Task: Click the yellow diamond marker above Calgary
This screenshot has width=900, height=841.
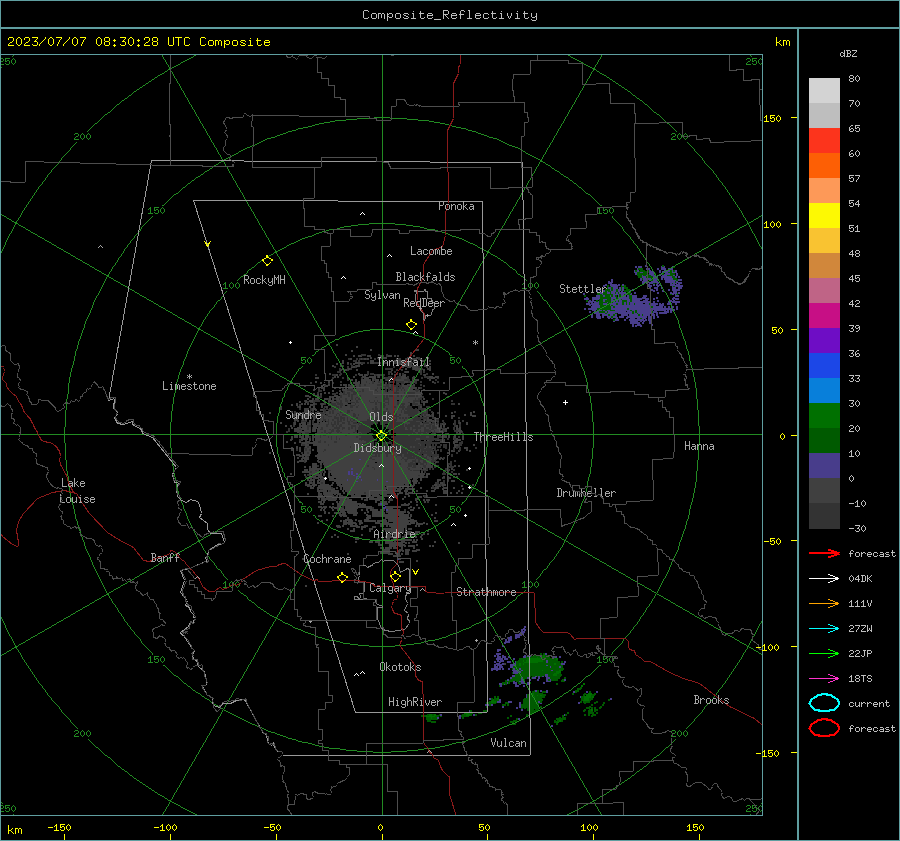Action: tap(395, 576)
